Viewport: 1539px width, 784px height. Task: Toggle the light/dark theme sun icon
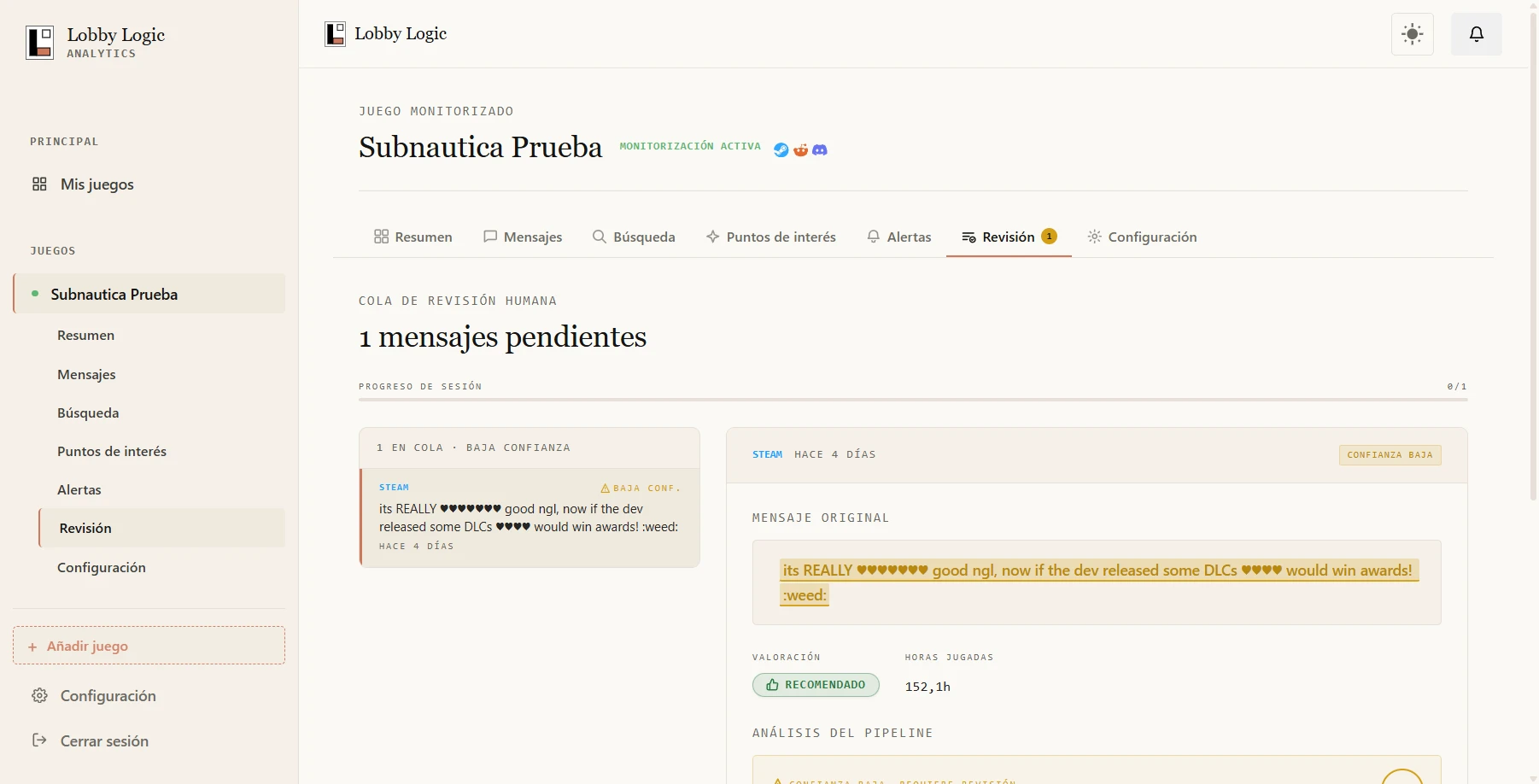coord(1413,34)
